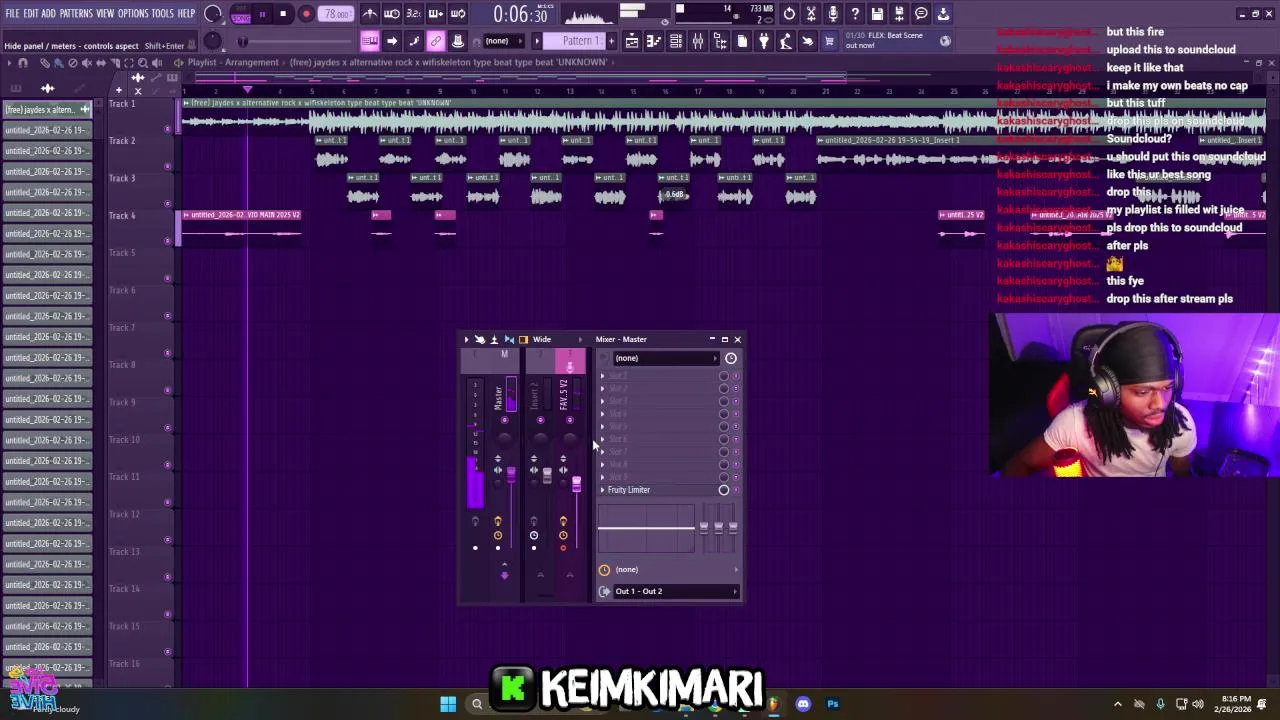1280x720 pixels.
Task: Arm the record button in transport
Action: coord(306,14)
